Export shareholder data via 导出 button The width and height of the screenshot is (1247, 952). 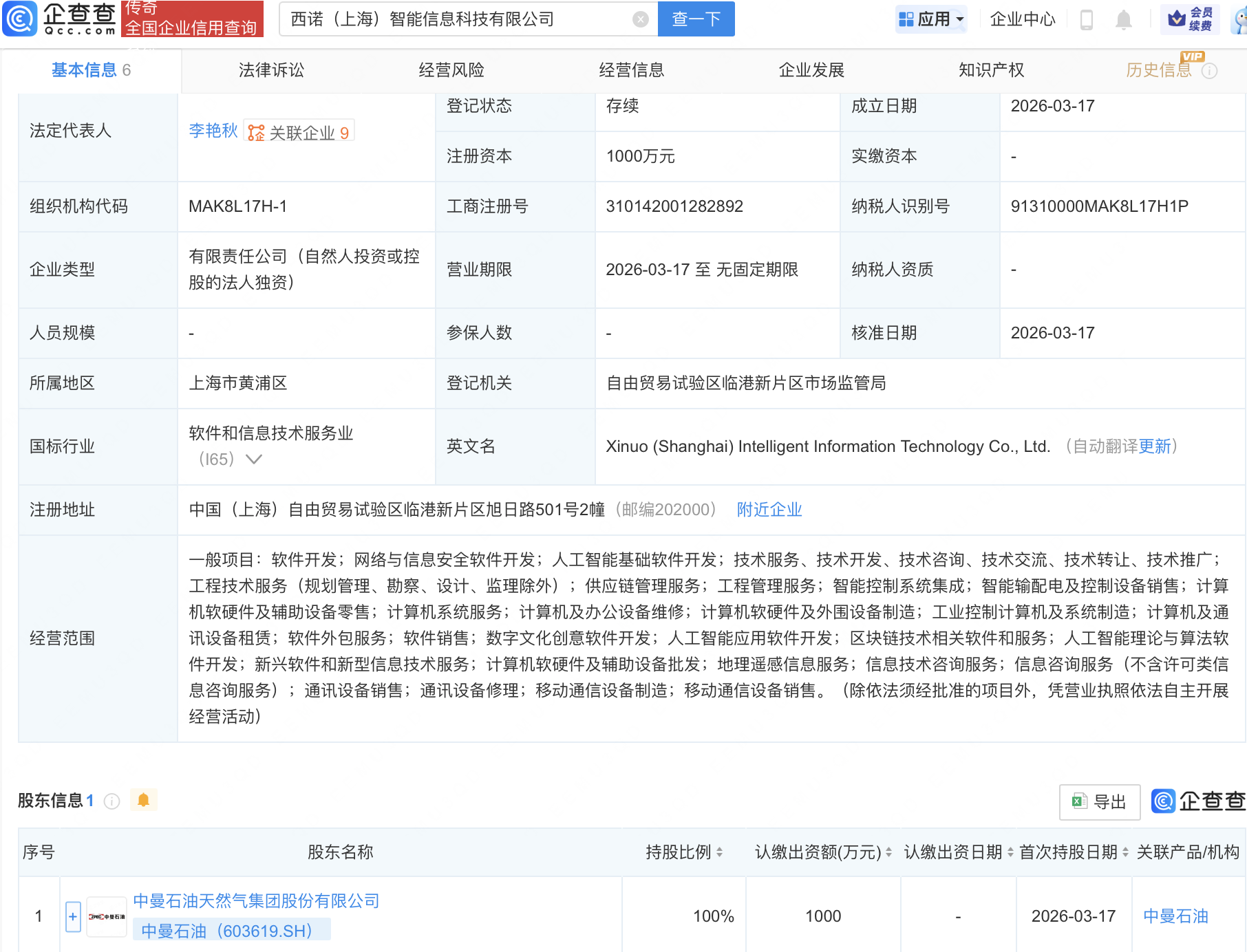(1099, 801)
